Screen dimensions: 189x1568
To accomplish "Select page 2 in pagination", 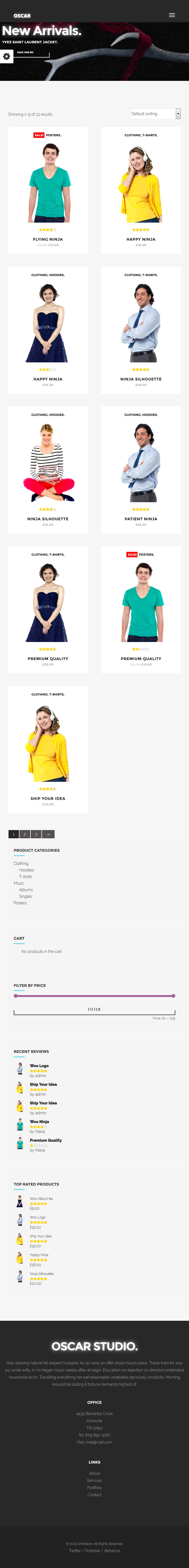I will click(24, 834).
